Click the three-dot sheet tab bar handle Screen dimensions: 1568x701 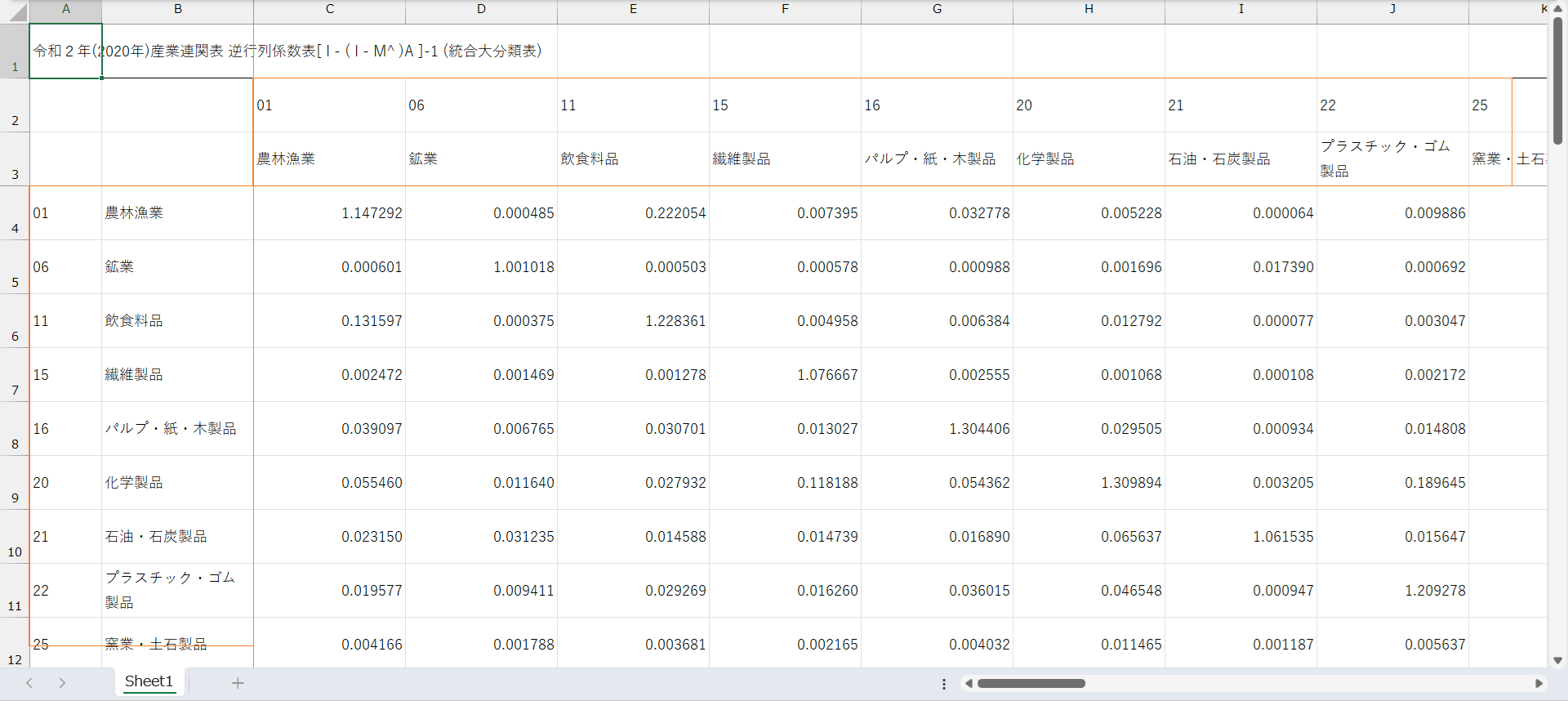point(944,684)
